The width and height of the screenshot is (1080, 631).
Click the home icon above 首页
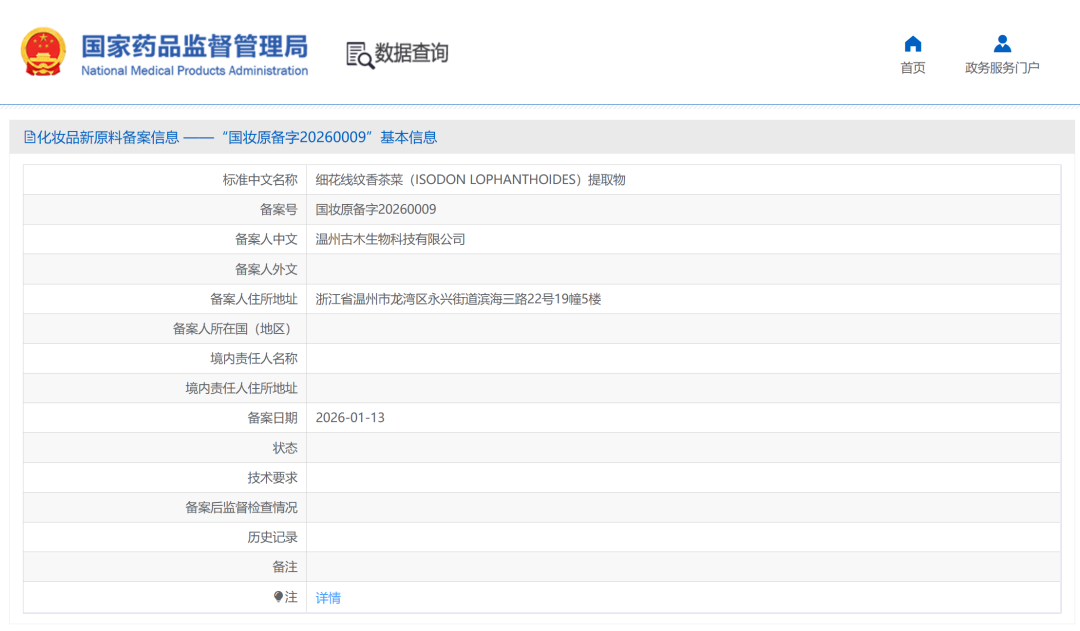click(912, 44)
